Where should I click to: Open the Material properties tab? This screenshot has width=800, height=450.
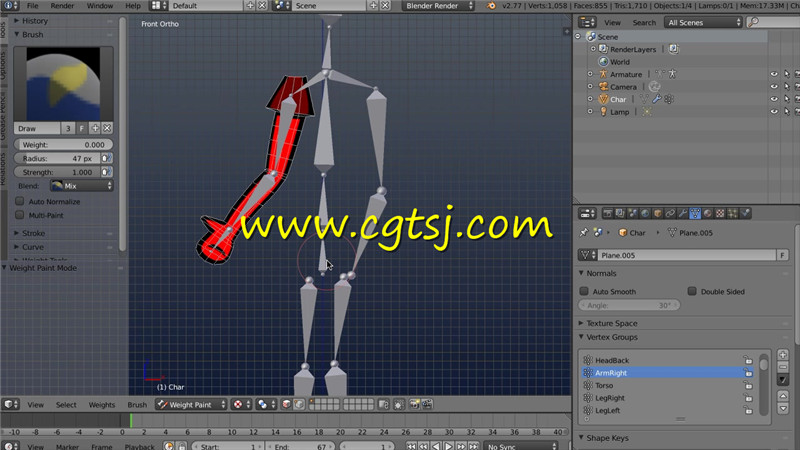[708, 213]
